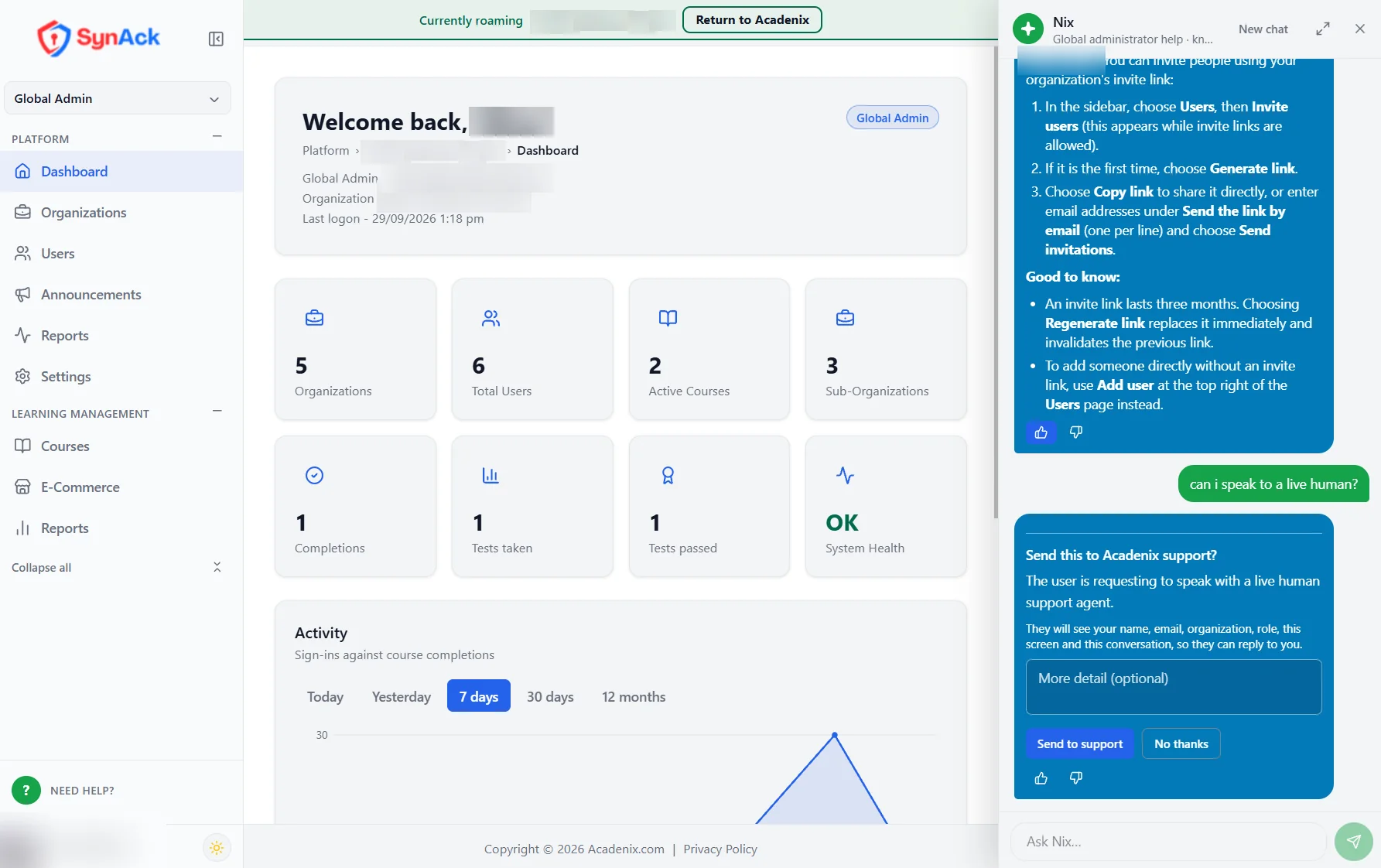Click the E-Commerce store icon
The width and height of the screenshot is (1381, 868).
(x=23, y=487)
